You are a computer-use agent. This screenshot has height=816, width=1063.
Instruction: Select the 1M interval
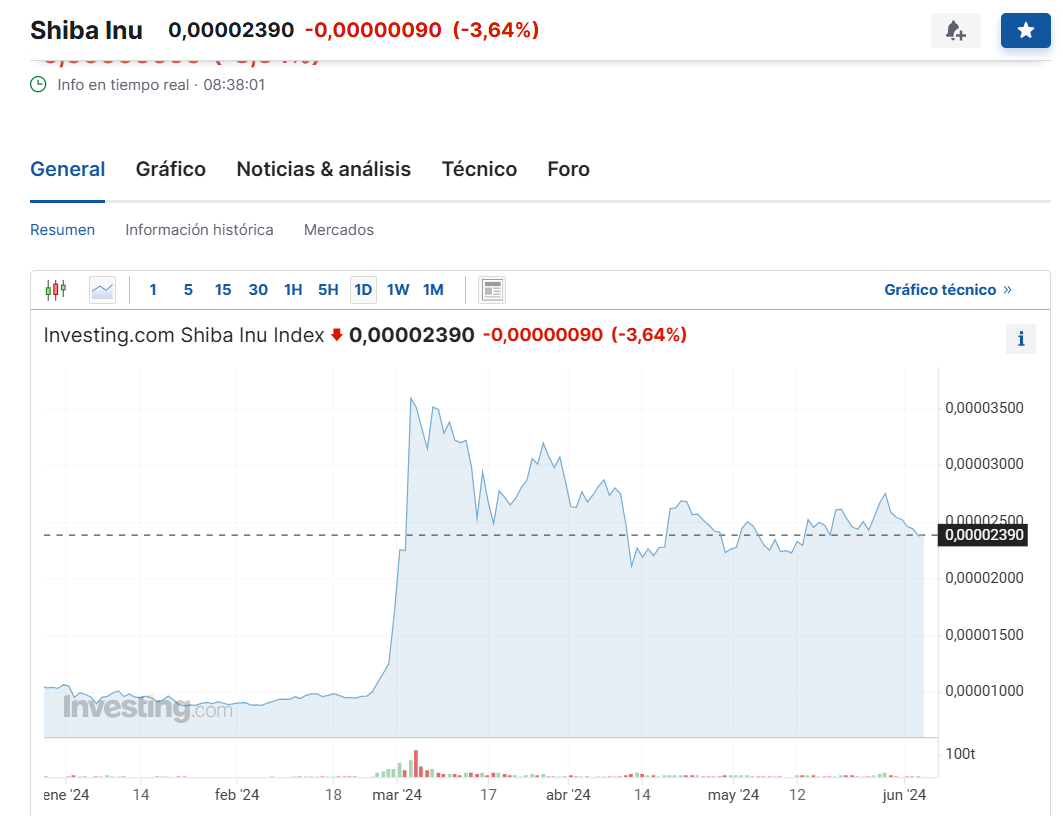[433, 290]
